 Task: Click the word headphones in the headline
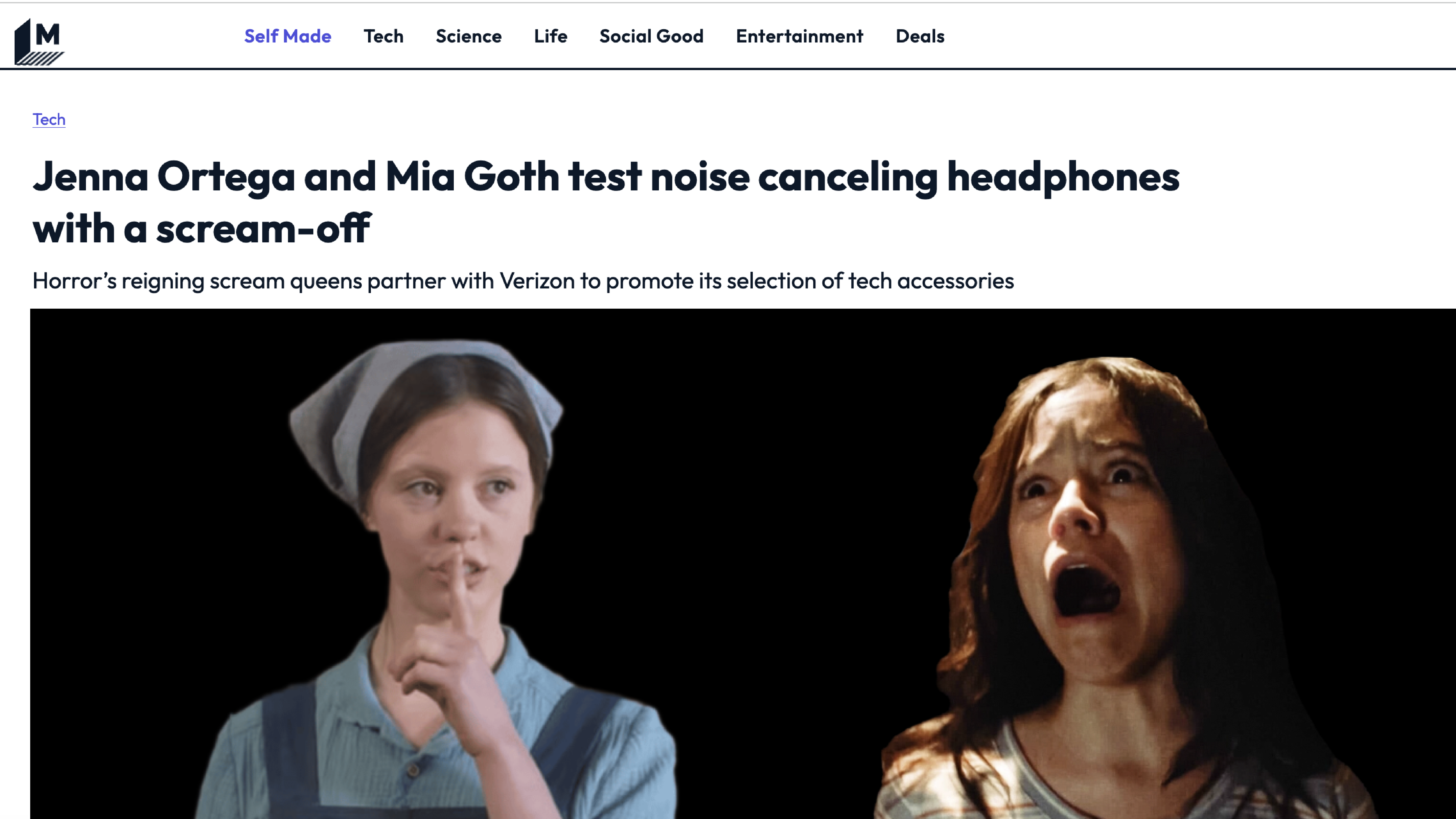(x=1063, y=177)
